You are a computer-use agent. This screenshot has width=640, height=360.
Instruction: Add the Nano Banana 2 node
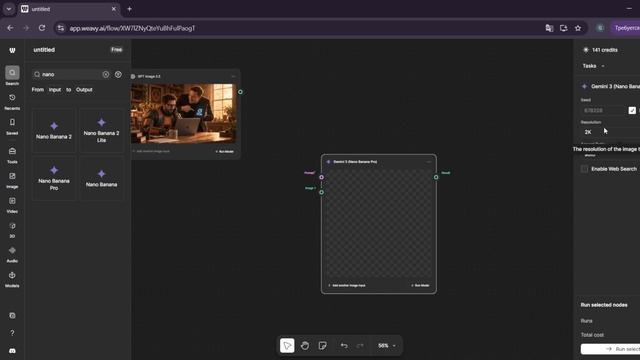click(54, 131)
